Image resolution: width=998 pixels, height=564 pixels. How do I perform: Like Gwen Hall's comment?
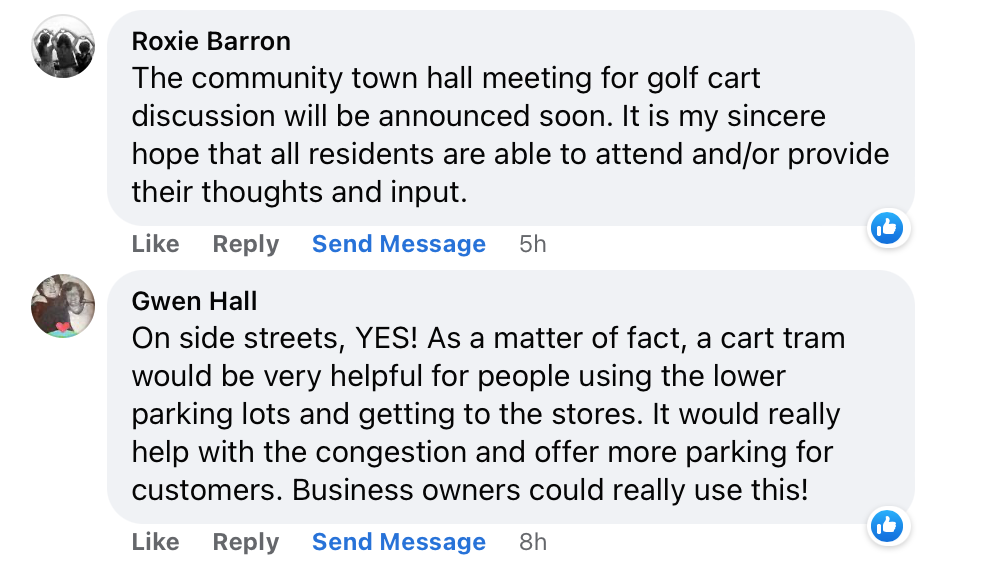(x=155, y=542)
